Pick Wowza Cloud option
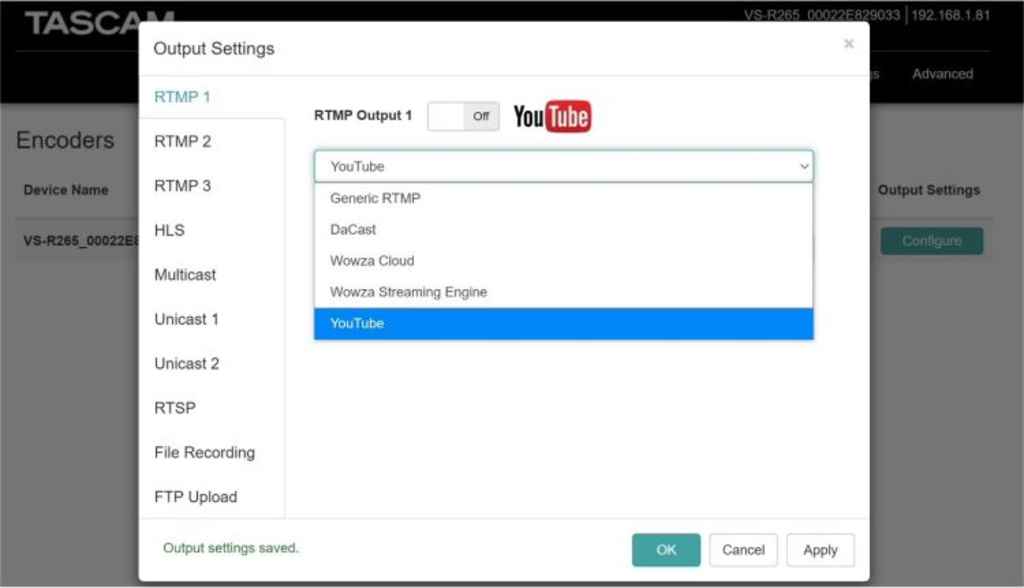Image resolution: width=1024 pixels, height=588 pixels. [564, 261]
